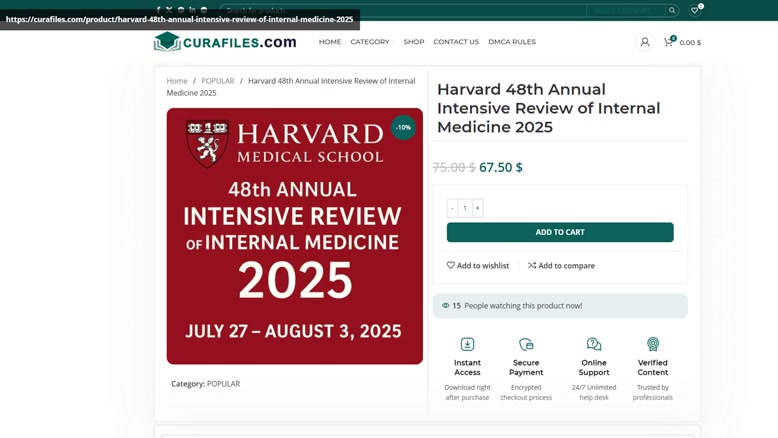Click the '15 People watching this product now!' text

pos(517,306)
